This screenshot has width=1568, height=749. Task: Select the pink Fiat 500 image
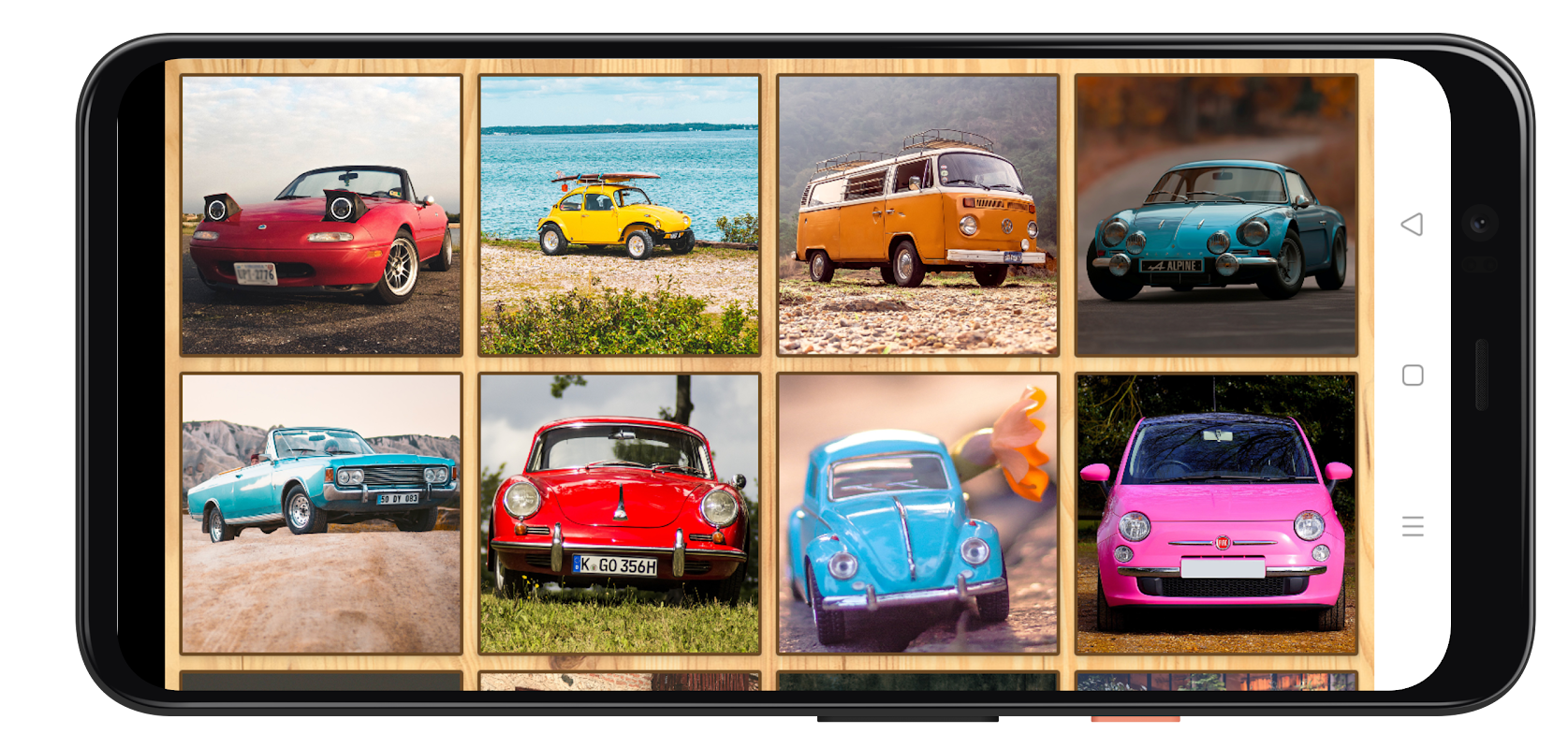pos(1216,514)
